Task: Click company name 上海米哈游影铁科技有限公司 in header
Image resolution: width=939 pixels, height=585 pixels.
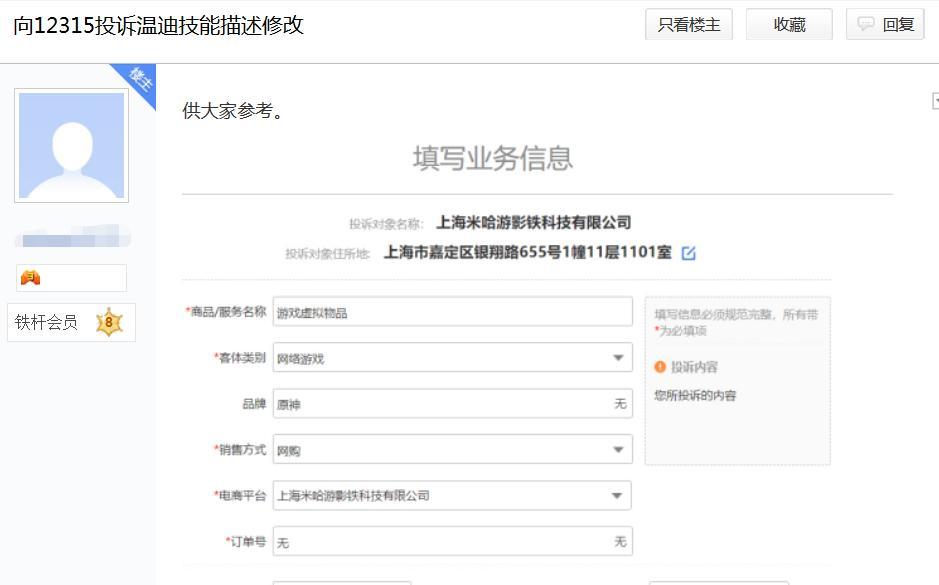Action: coord(534,223)
